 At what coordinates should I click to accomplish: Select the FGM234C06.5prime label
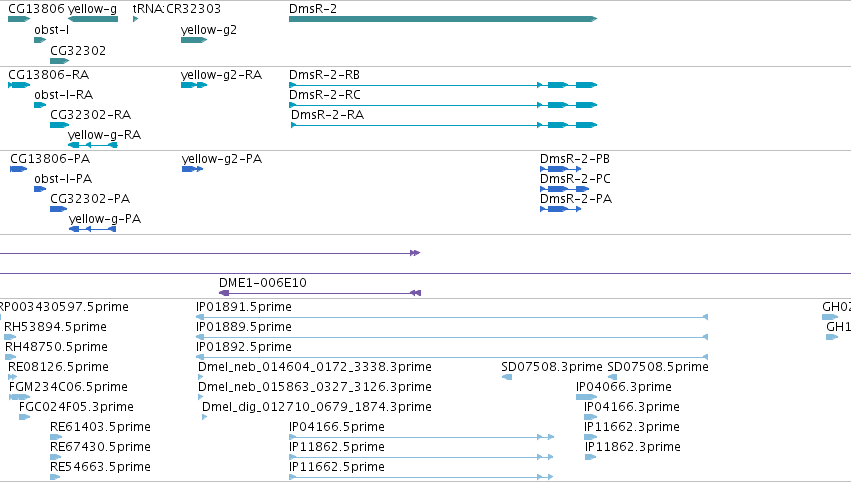pyautogui.click(x=68, y=387)
